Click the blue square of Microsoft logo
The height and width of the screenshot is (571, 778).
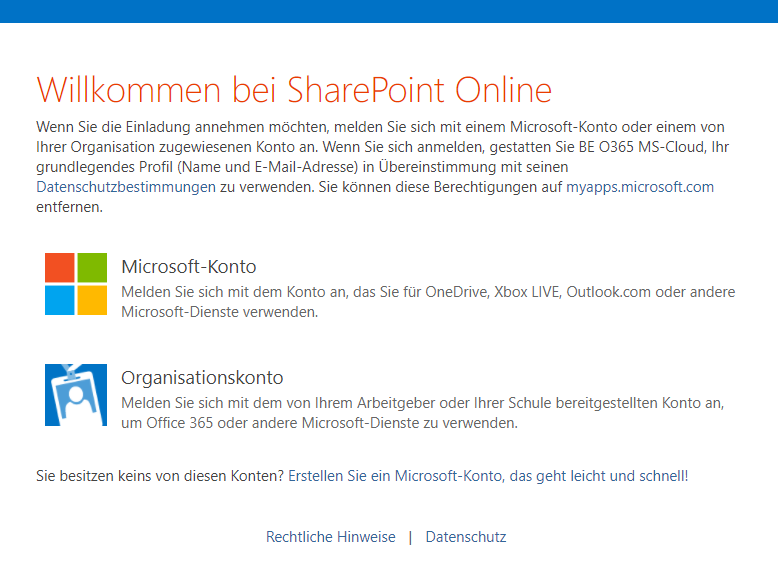60,300
